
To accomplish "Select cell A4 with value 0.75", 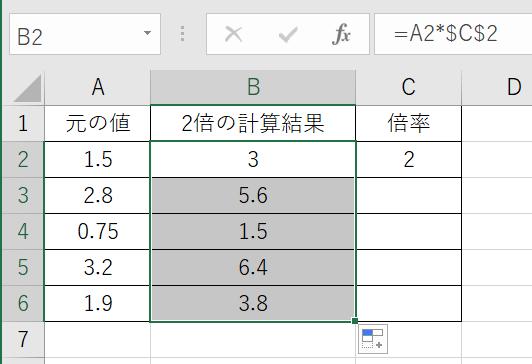I will point(98,231).
